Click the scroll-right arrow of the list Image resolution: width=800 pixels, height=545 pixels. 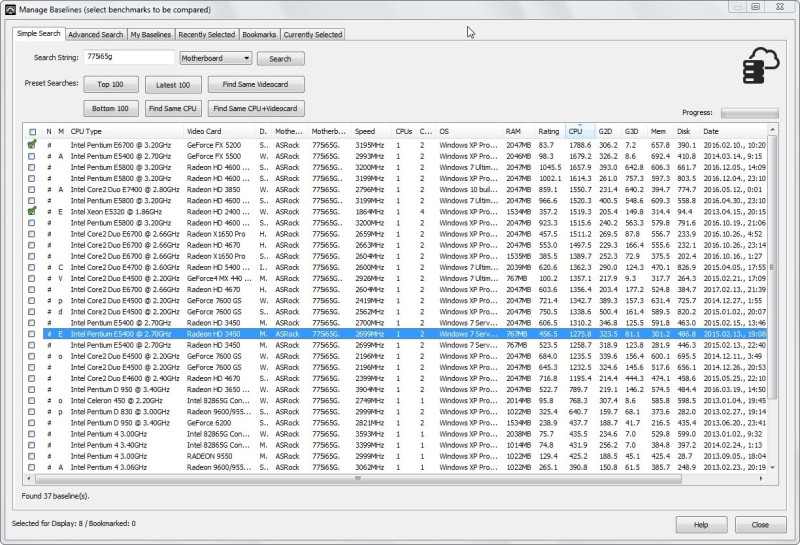[761, 479]
